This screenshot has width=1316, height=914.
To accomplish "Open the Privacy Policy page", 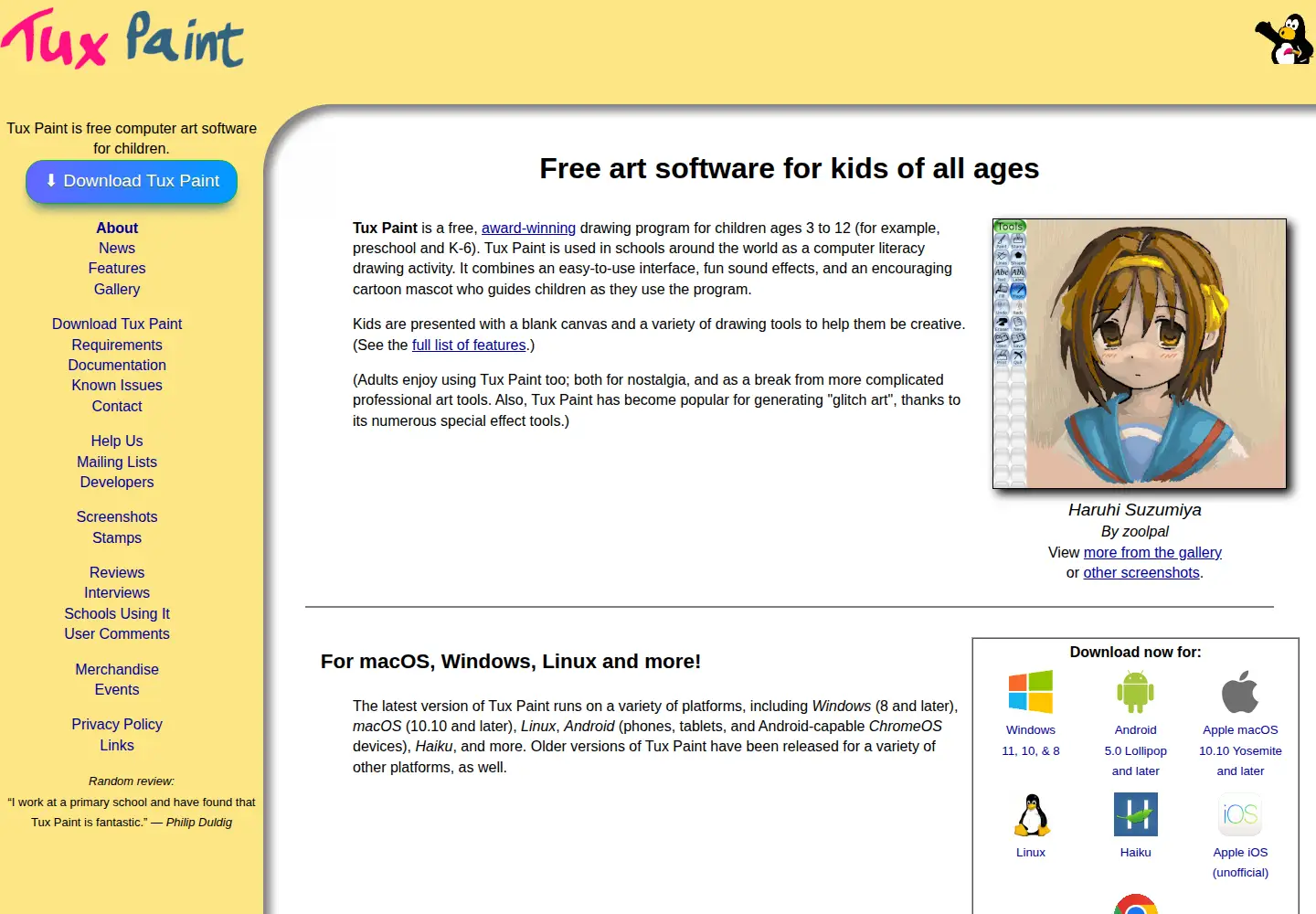I will tap(117, 724).
